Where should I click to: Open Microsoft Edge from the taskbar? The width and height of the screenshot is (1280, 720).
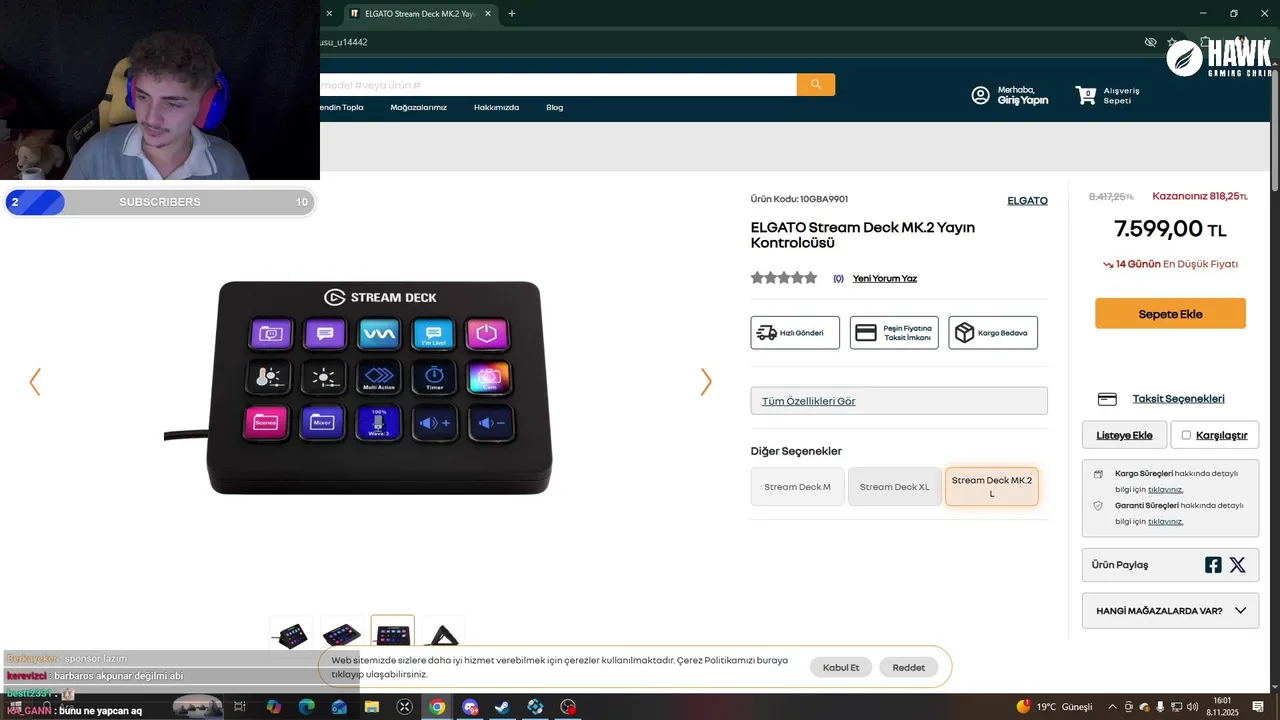coord(306,707)
